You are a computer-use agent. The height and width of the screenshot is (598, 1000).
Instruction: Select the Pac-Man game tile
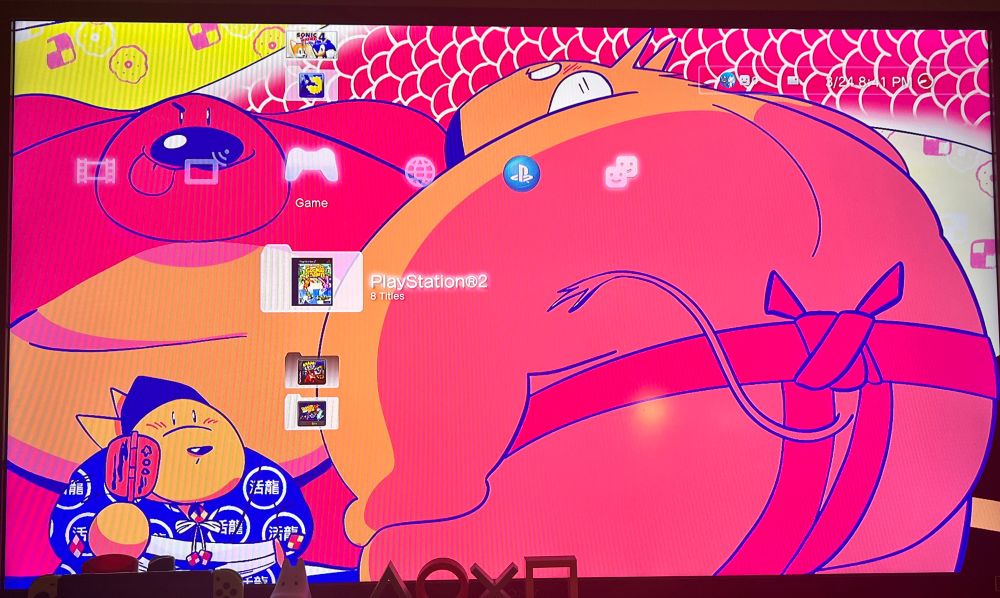click(x=312, y=85)
